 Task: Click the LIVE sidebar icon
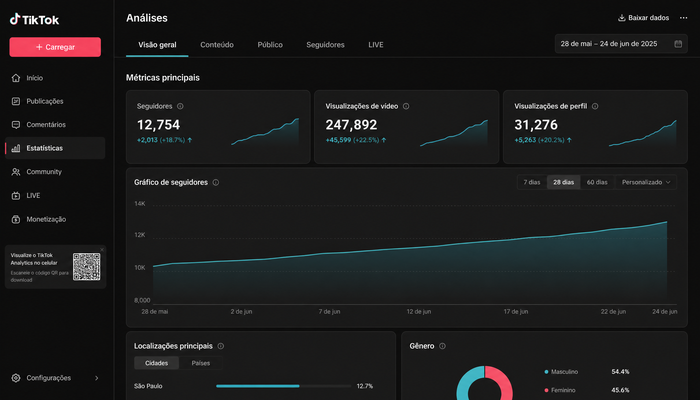click(16, 196)
